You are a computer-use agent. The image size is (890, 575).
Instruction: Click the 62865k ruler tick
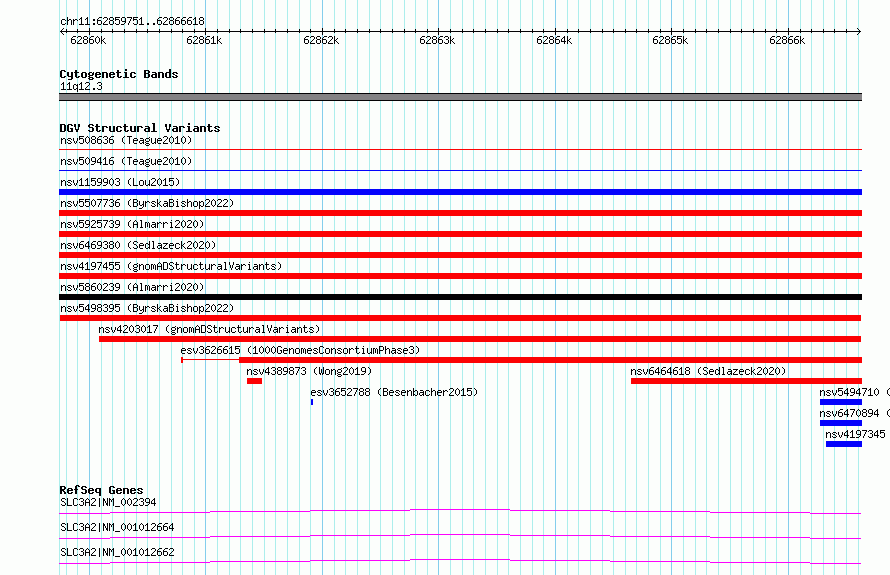click(x=670, y=40)
